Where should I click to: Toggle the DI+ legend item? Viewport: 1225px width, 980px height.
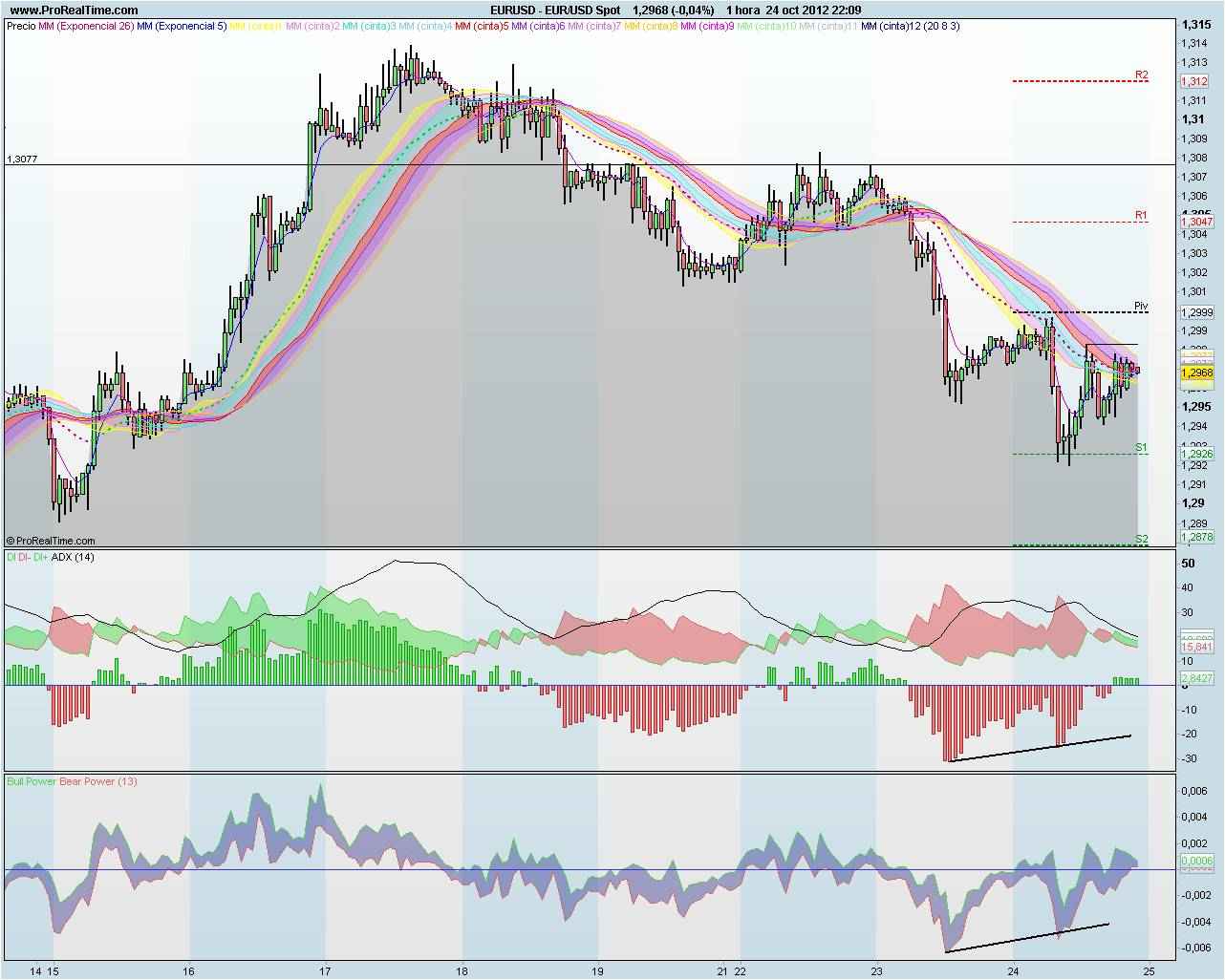tap(41, 558)
